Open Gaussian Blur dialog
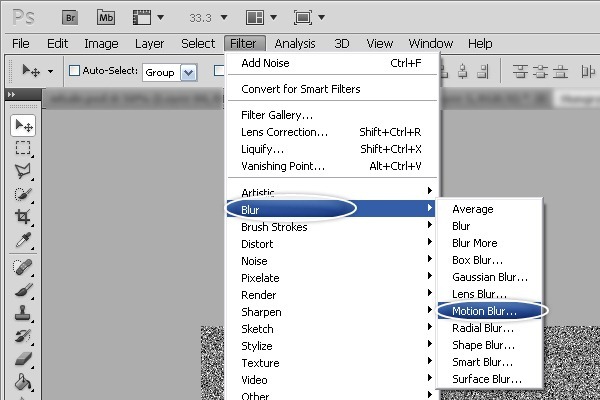 [x=490, y=277]
